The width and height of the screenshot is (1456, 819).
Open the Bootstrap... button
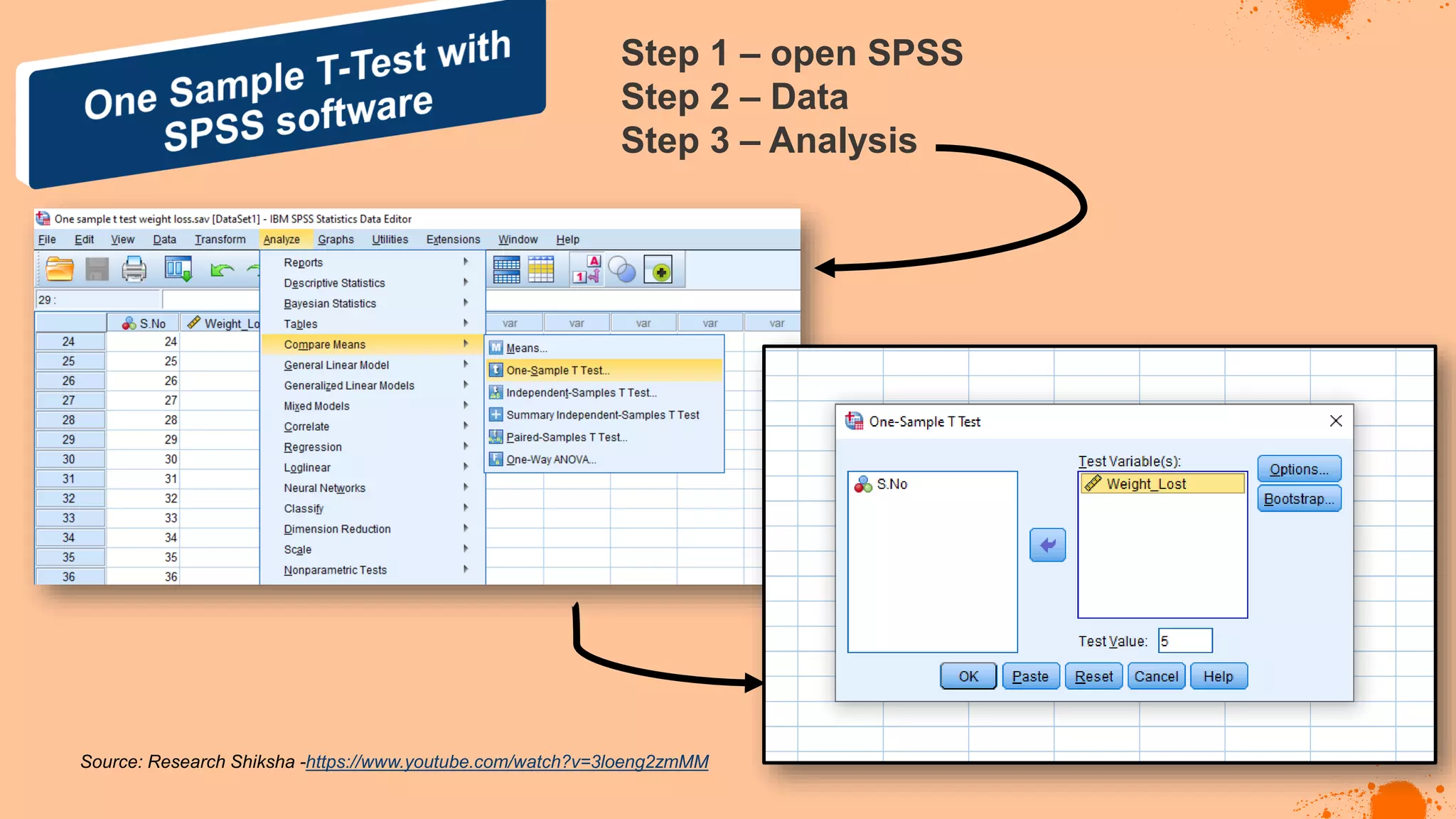tap(1299, 499)
